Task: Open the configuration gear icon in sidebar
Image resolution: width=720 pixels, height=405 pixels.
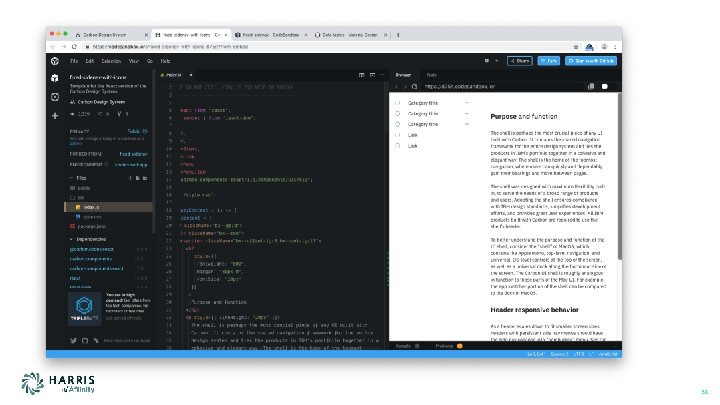Action: tap(55, 97)
